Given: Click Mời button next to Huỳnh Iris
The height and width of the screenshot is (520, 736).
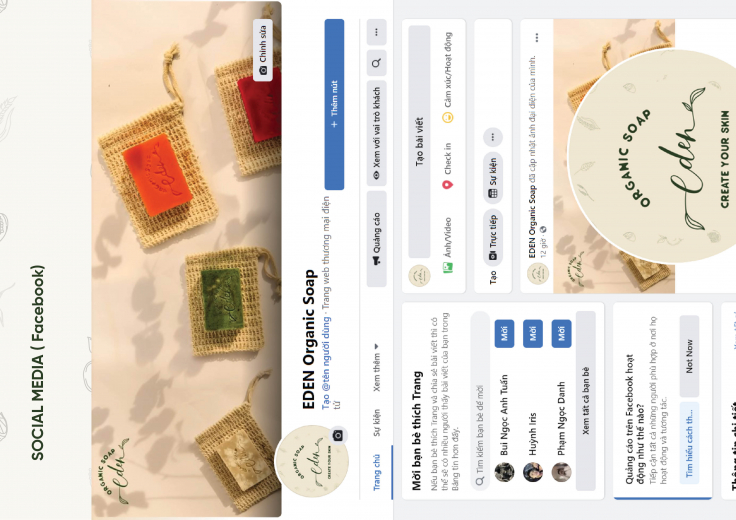Looking at the screenshot, I should 533,334.
